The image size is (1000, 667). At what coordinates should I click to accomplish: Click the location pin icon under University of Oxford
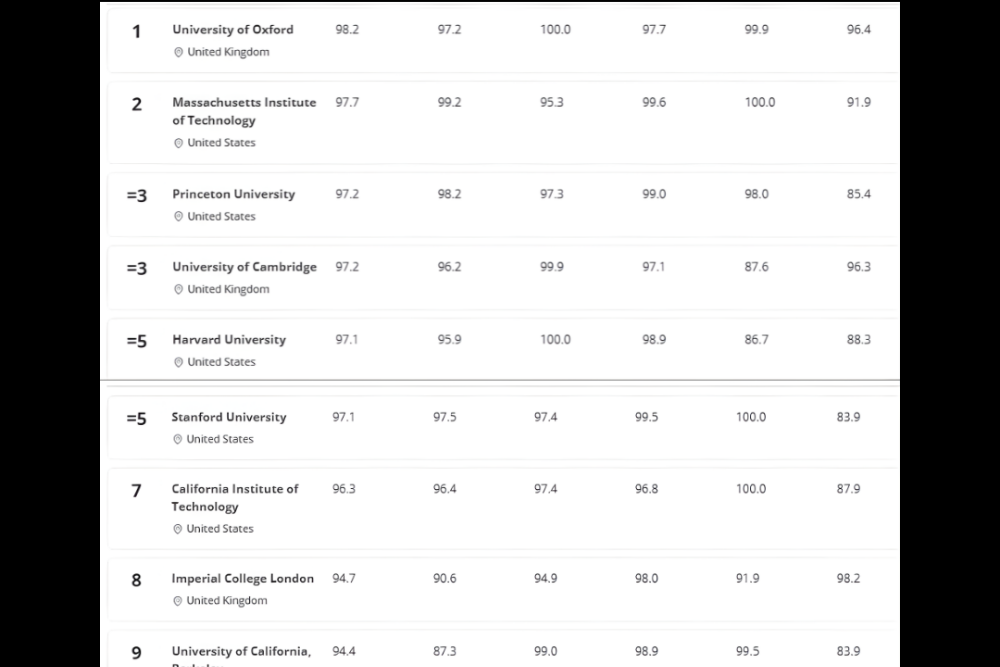point(178,52)
